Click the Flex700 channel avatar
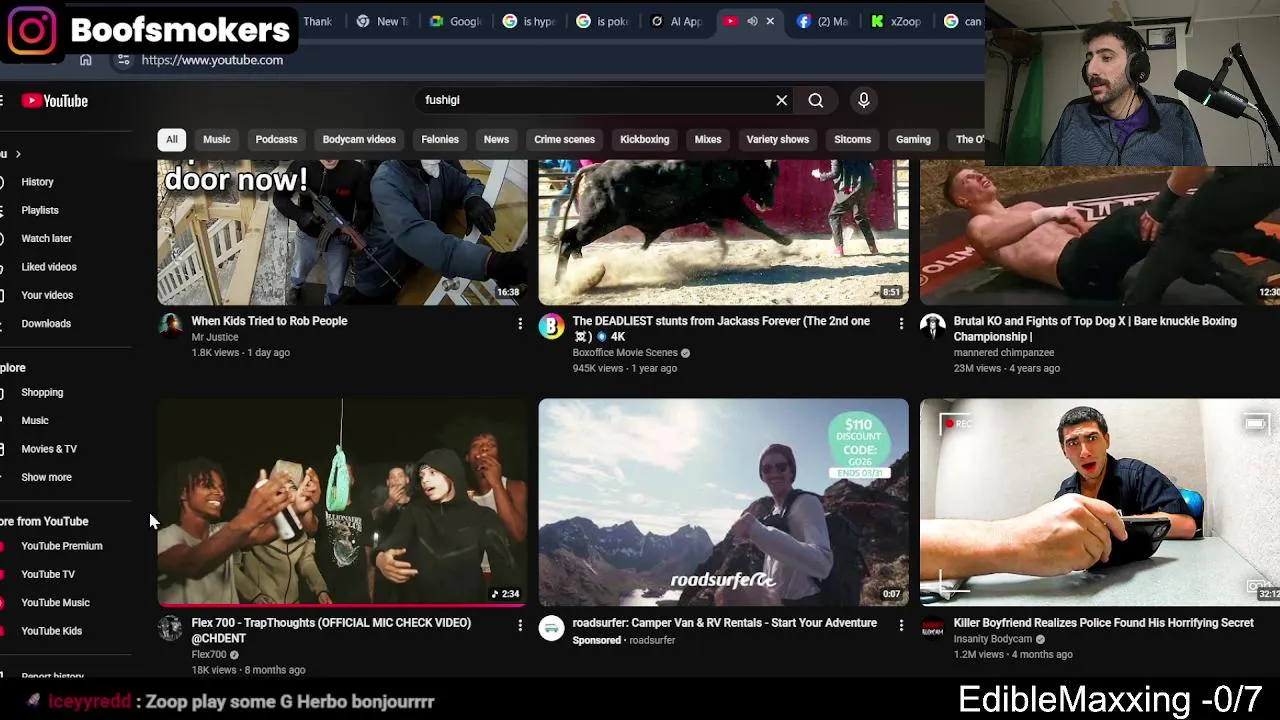Viewport: 1280px width, 720px height. tap(170, 628)
